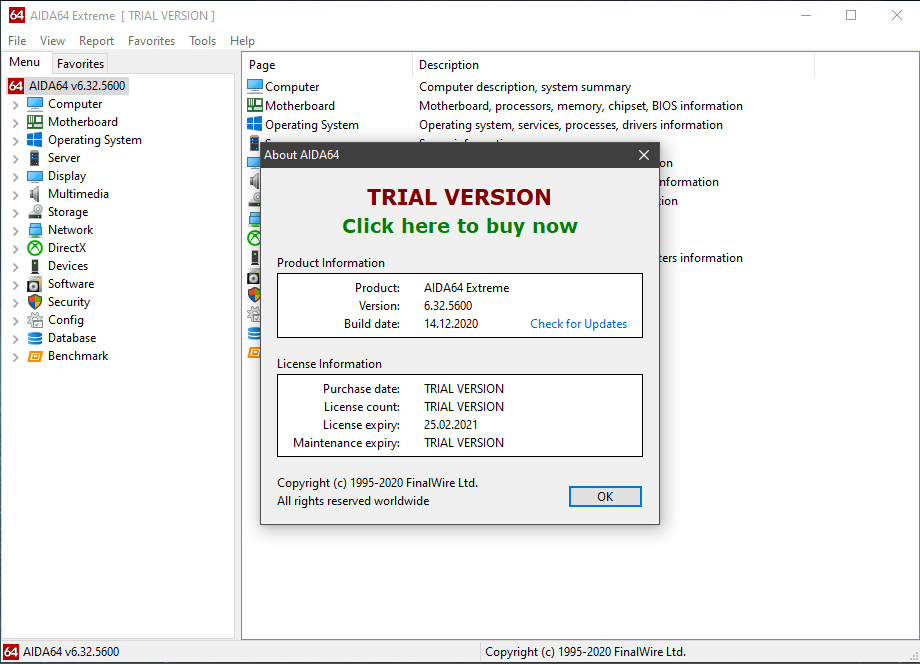
Task: Open the Help menu
Action: tap(242, 40)
